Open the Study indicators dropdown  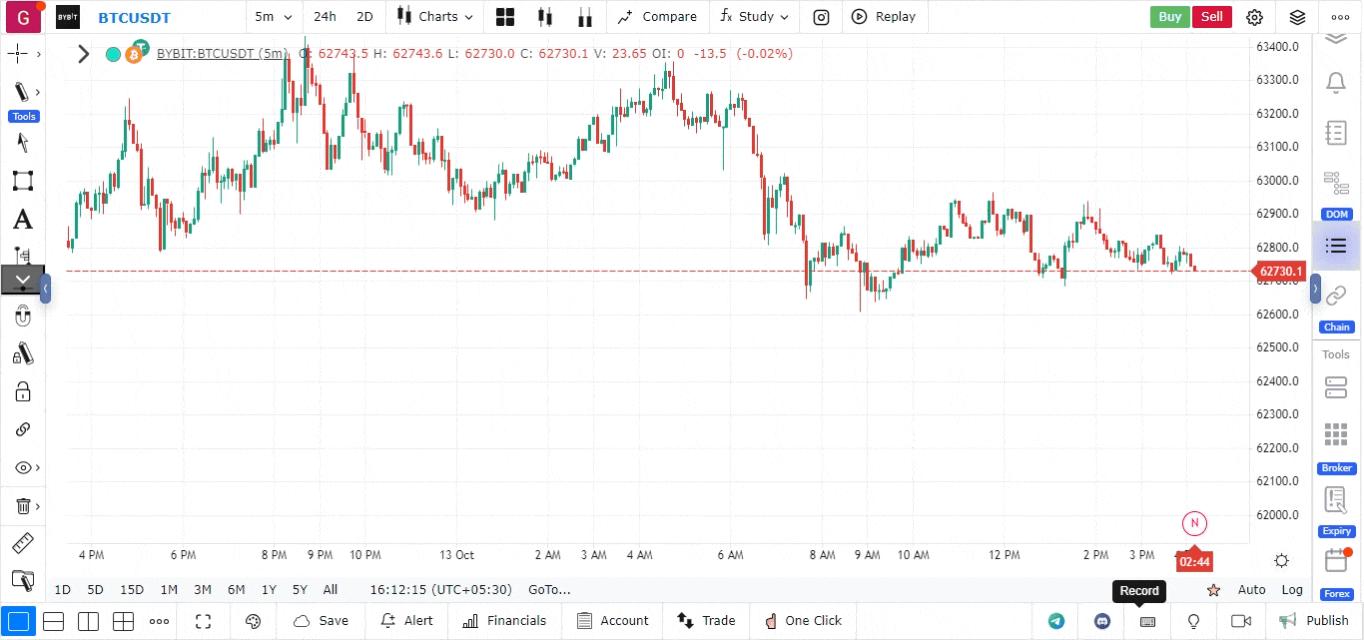[754, 17]
